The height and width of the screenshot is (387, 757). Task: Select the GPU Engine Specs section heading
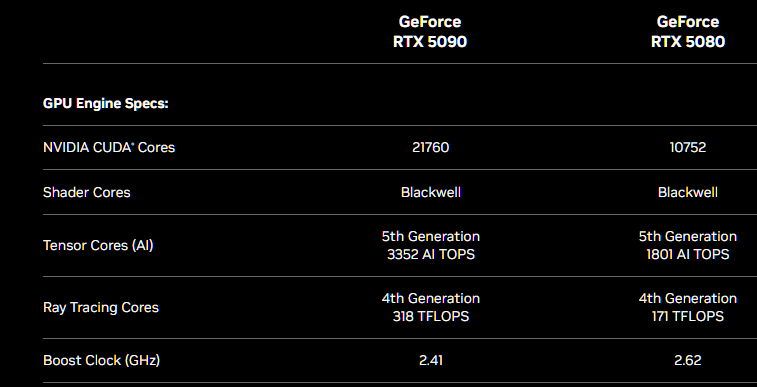pyautogui.click(x=106, y=103)
